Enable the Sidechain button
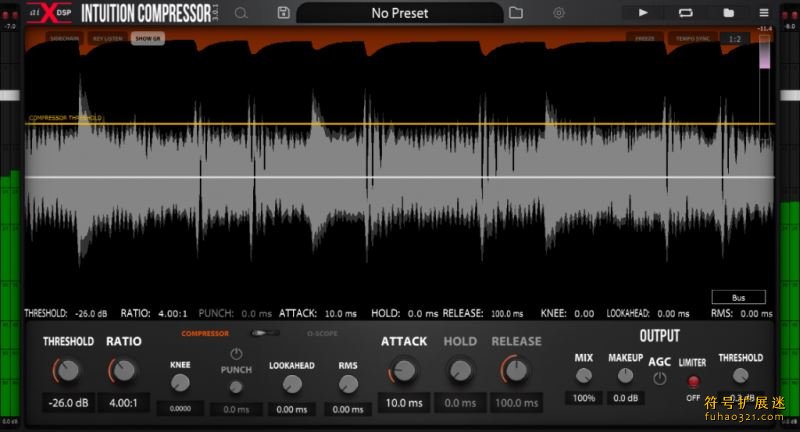Viewport: 800px width, 432px height. pyautogui.click(x=64, y=38)
